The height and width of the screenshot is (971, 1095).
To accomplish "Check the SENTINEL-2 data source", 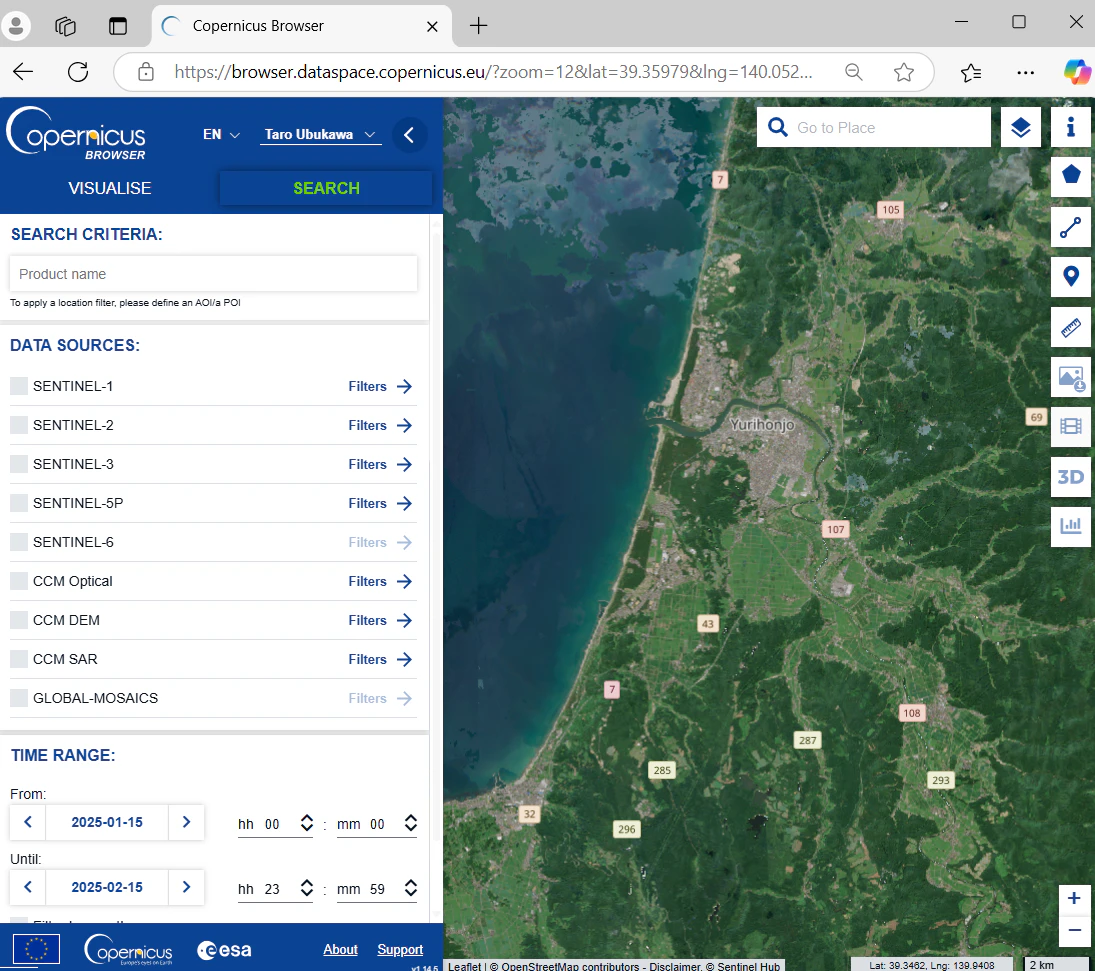I will point(19,425).
